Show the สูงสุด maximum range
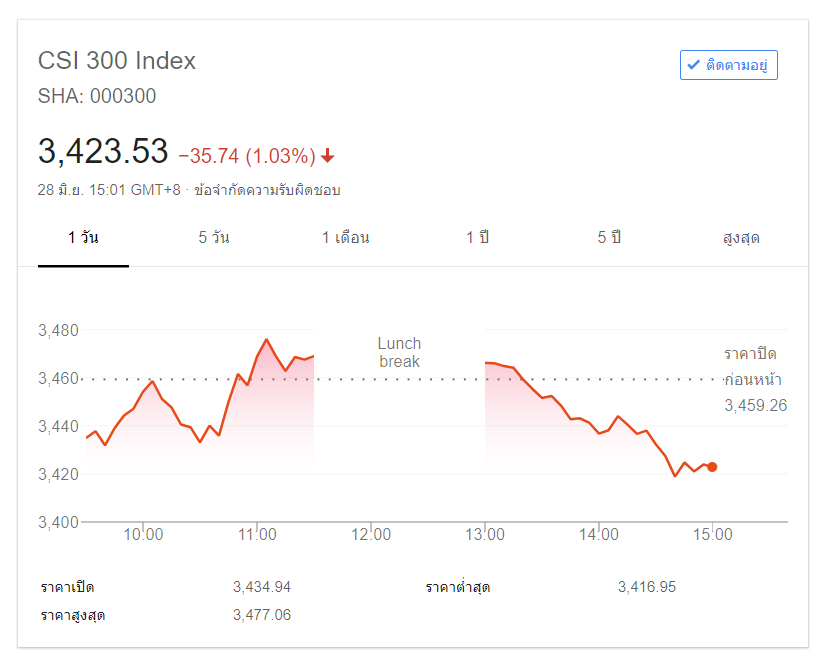The height and width of the screenshot is (669, 830). pyautogui.click(x=741, y=238)
